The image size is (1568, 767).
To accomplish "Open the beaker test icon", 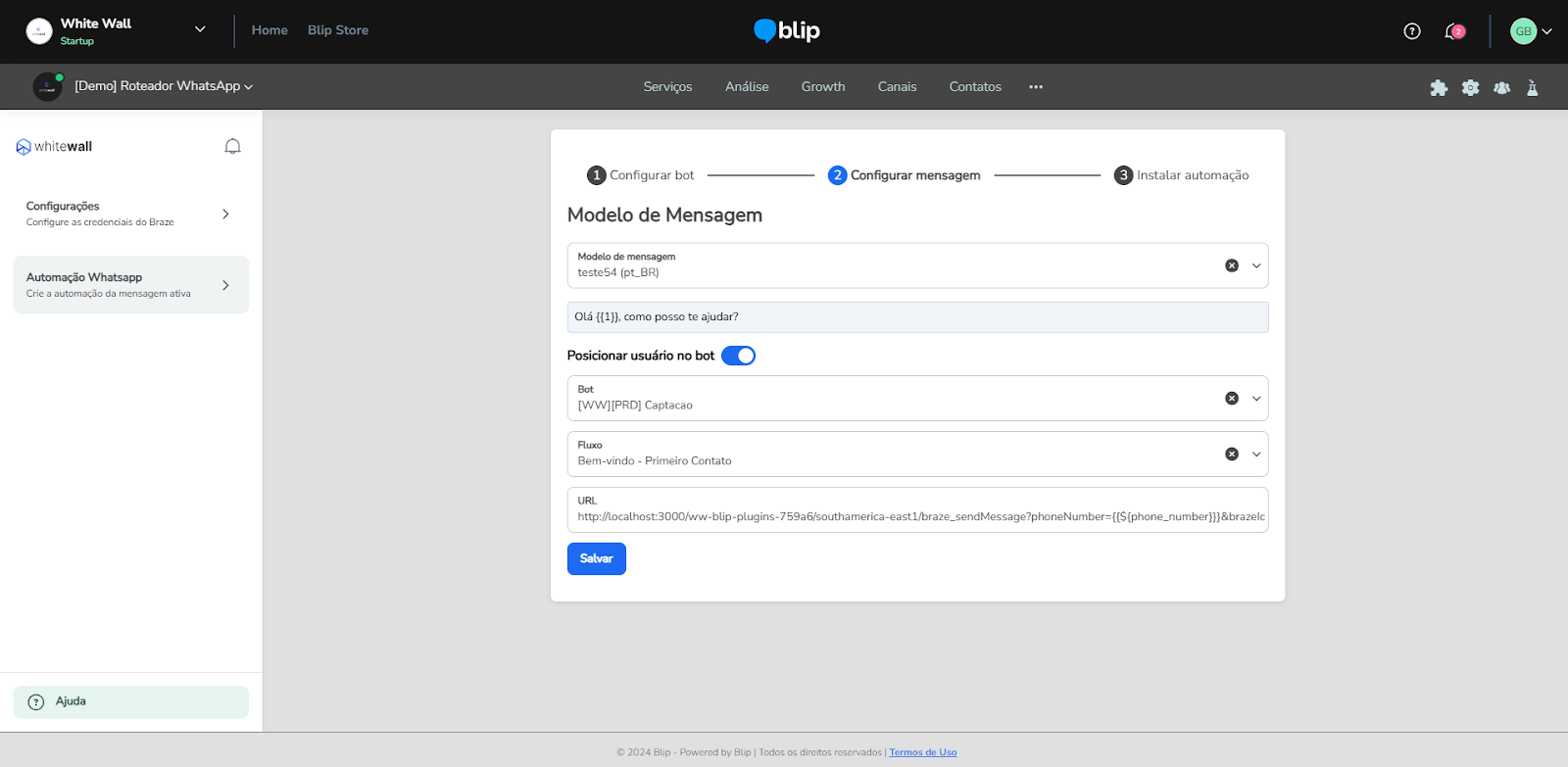I will pyautogui.click(x=1533, y=87).
